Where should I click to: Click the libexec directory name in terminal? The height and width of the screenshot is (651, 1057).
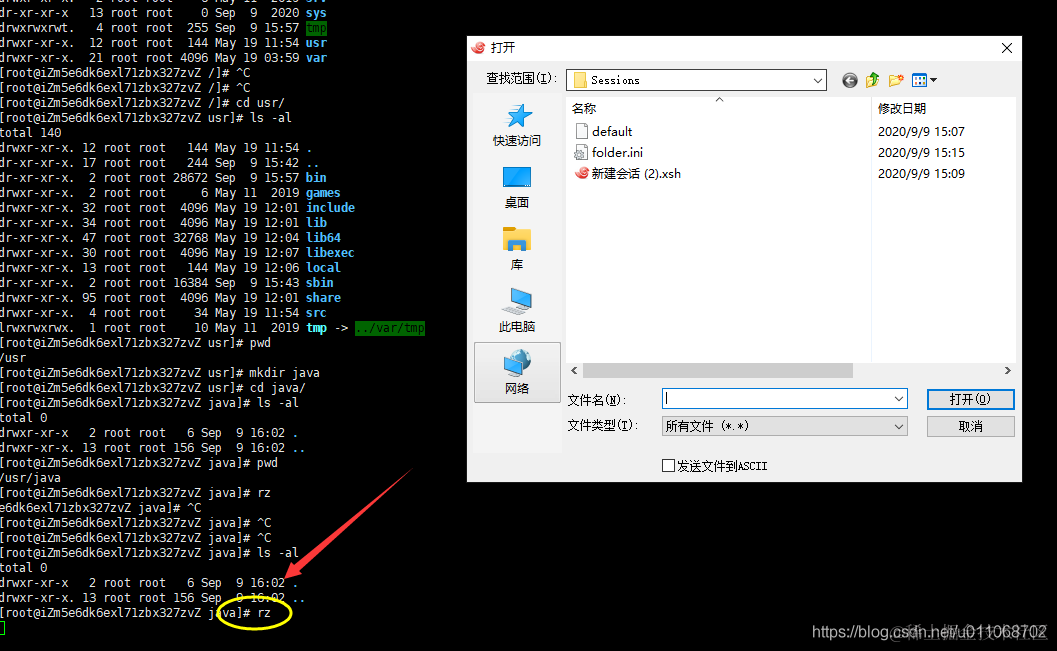click(330, 253)
